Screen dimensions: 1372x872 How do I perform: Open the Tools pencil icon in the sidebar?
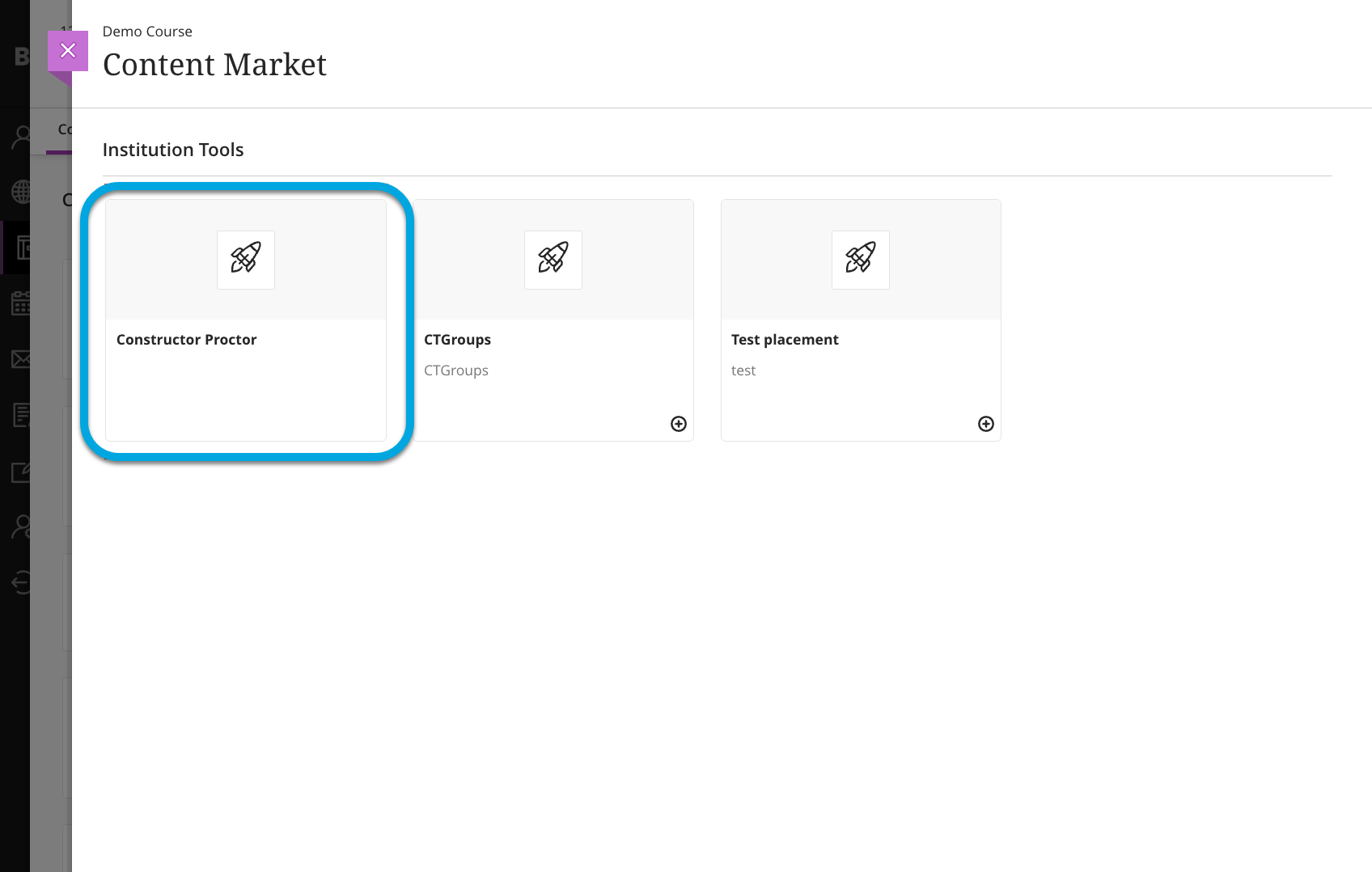coord(21,472)
